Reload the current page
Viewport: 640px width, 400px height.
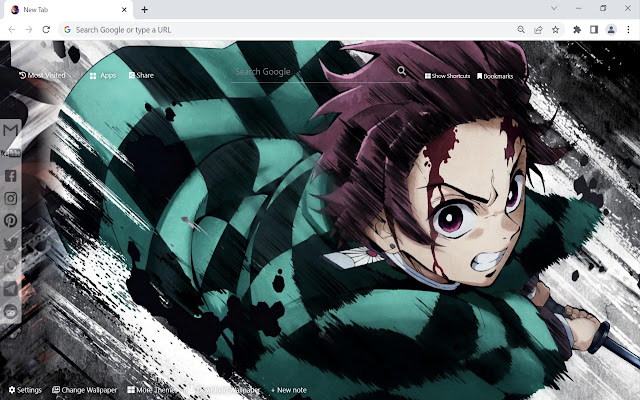(x=46, y=29)
